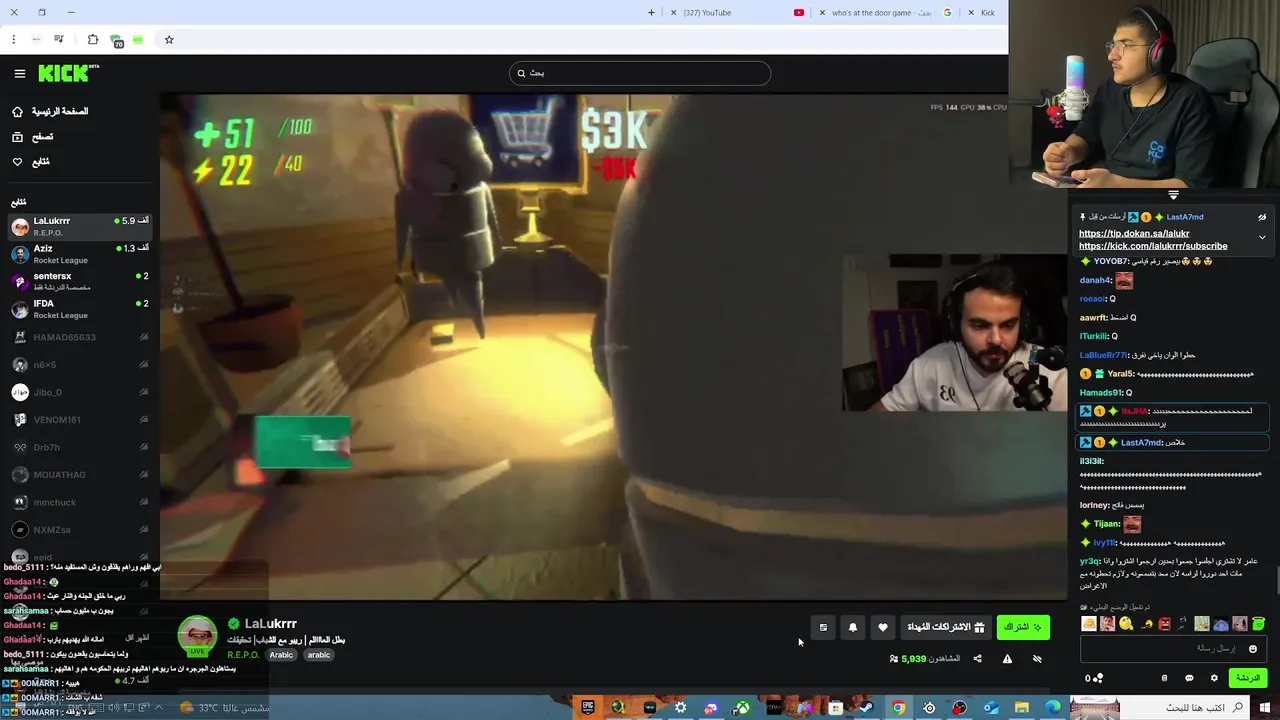Viewport: 1280px width, 720px height.
Task: Open Microsoft Edge from the taskbar
Action: point(1053,708)
